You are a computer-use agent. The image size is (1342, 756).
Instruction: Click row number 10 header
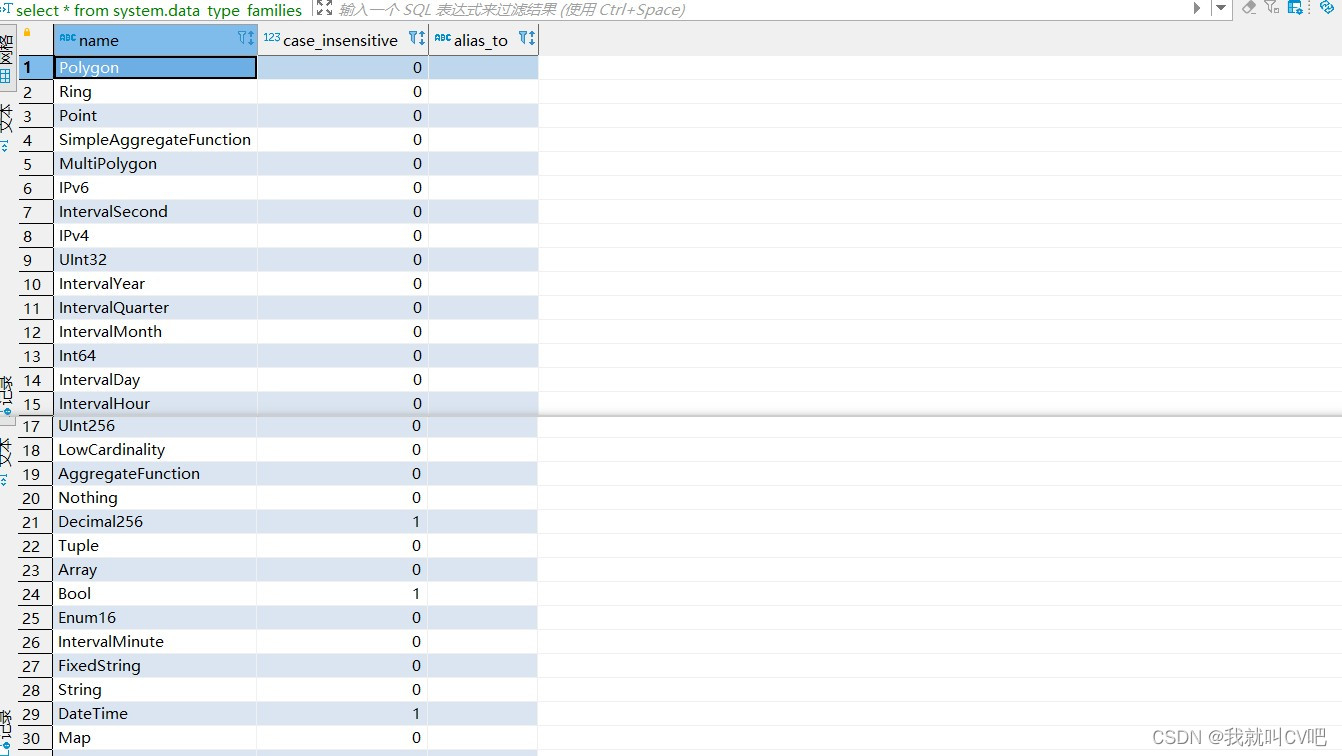pos(36,284)
